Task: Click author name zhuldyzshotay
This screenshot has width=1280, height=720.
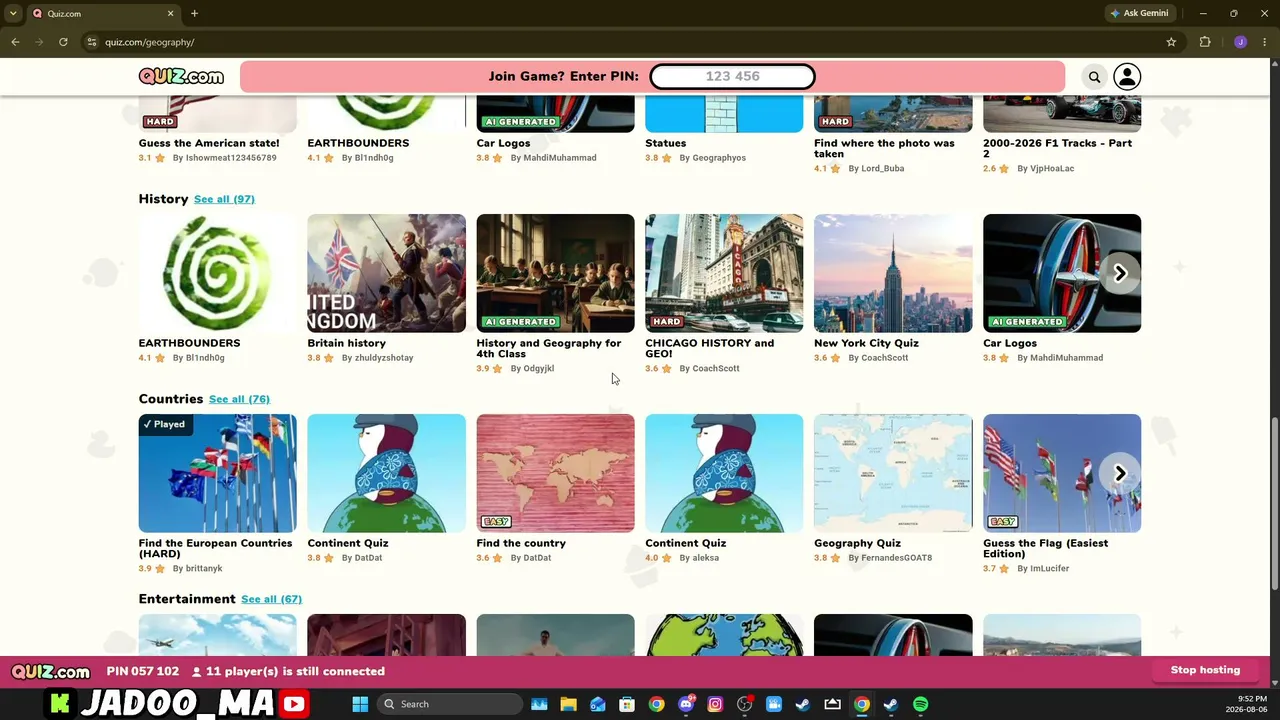Action: click(x=384, y=358)
